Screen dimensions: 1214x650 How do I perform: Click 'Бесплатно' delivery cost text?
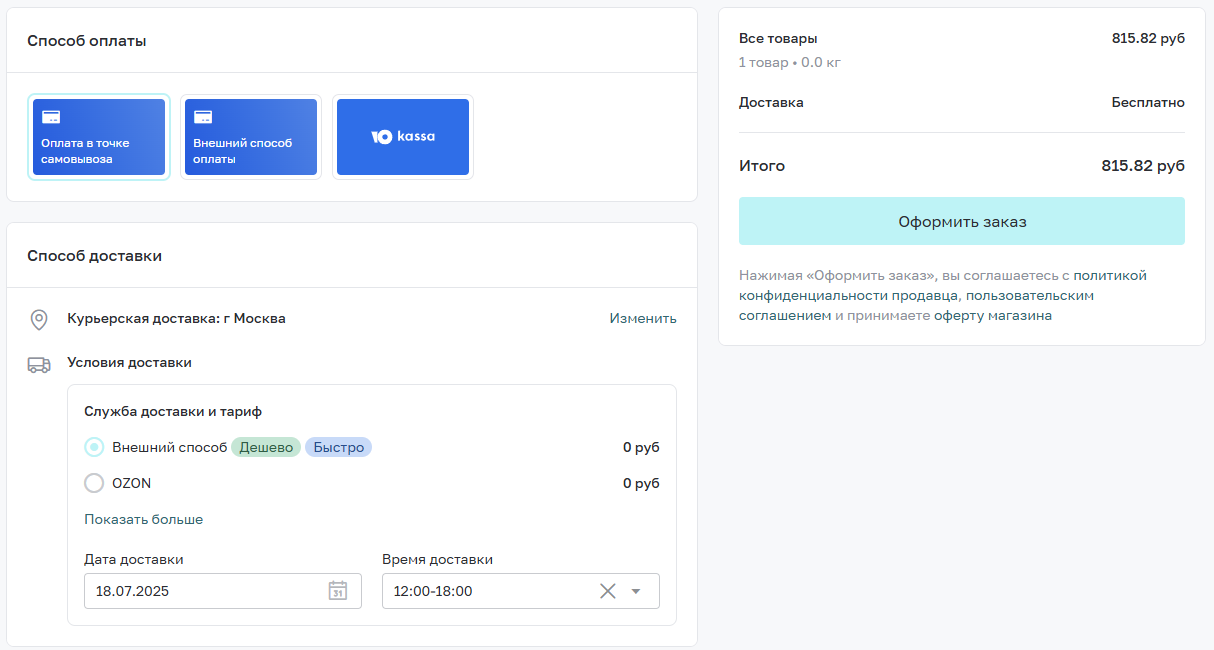coord(1148,102)
